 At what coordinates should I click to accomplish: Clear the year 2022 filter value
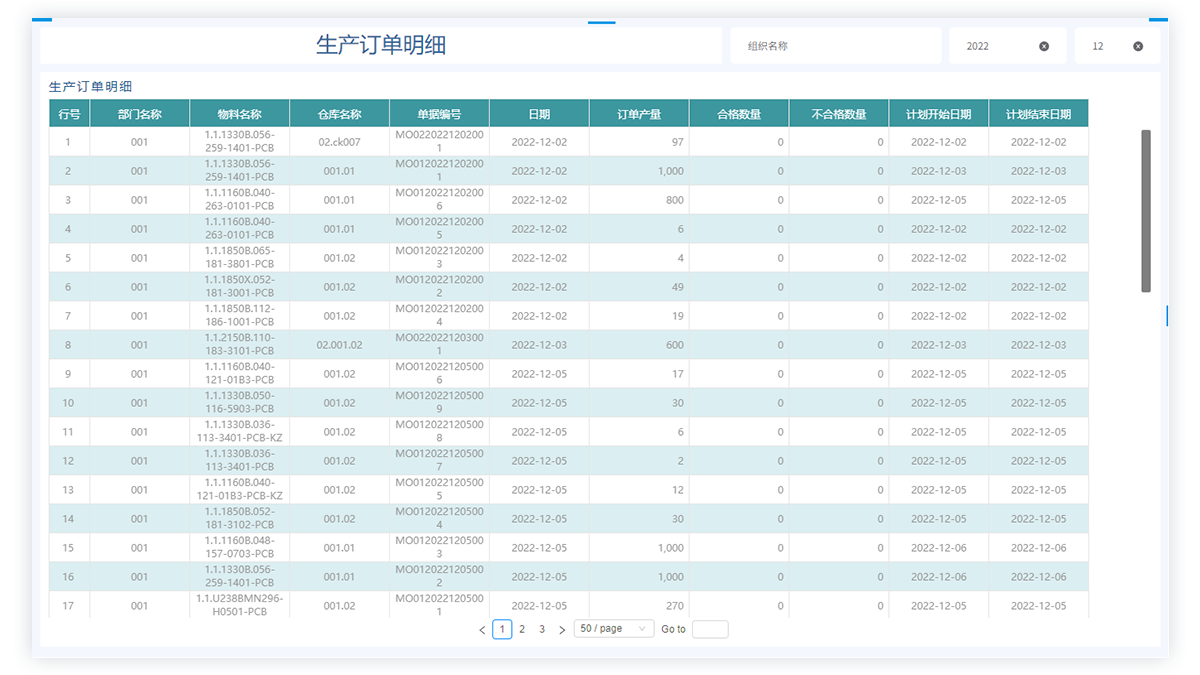[x=1044, y=46]
